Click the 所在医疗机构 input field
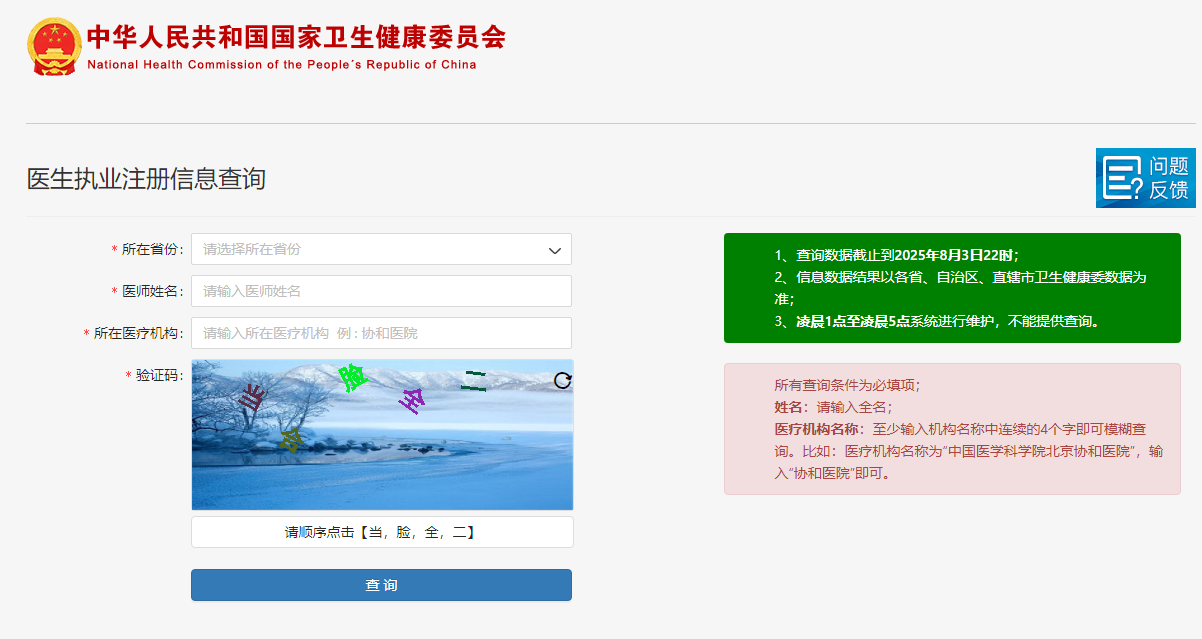Screen dimensions: 1202x639 click(381, 332)
